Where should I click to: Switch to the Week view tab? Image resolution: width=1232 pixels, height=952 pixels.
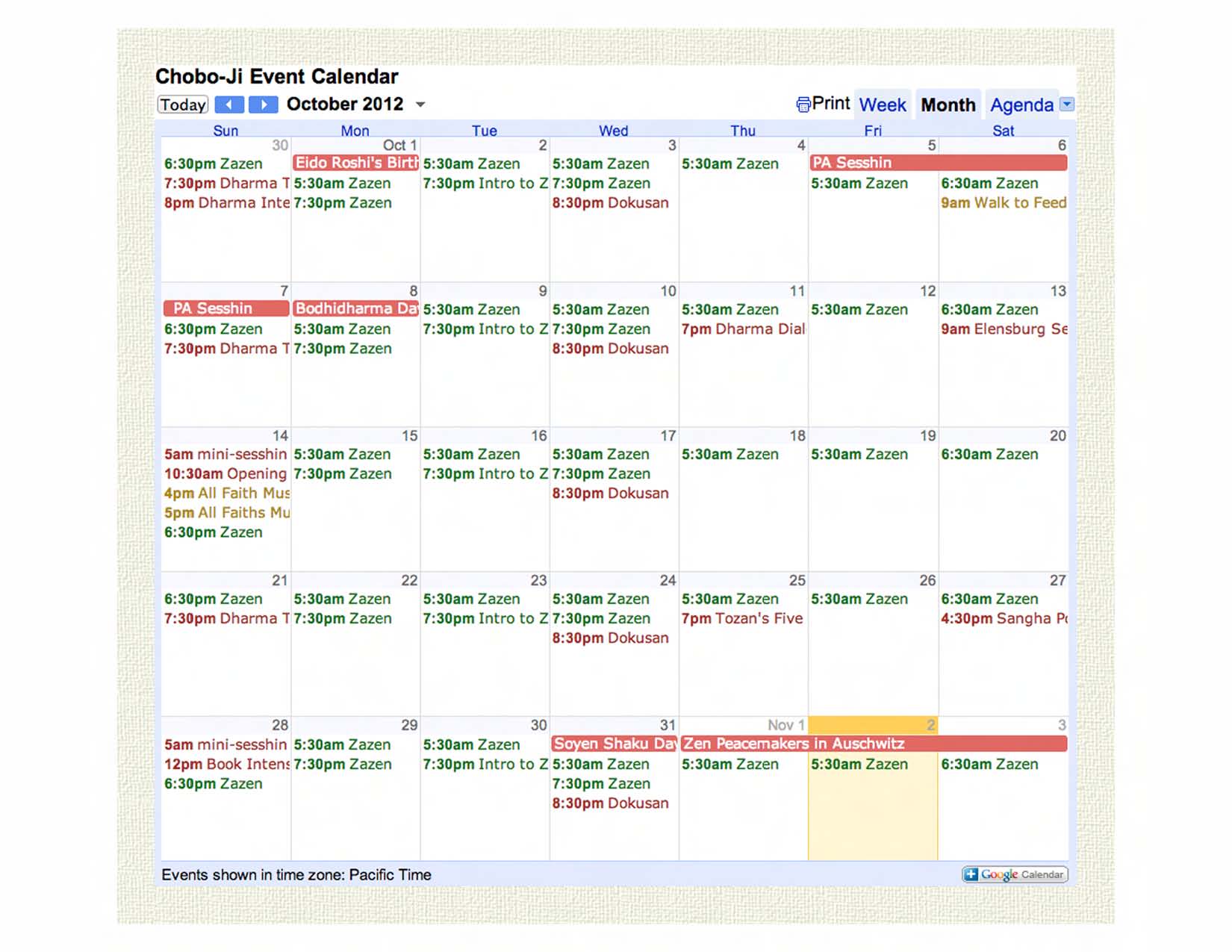(883, 105)
